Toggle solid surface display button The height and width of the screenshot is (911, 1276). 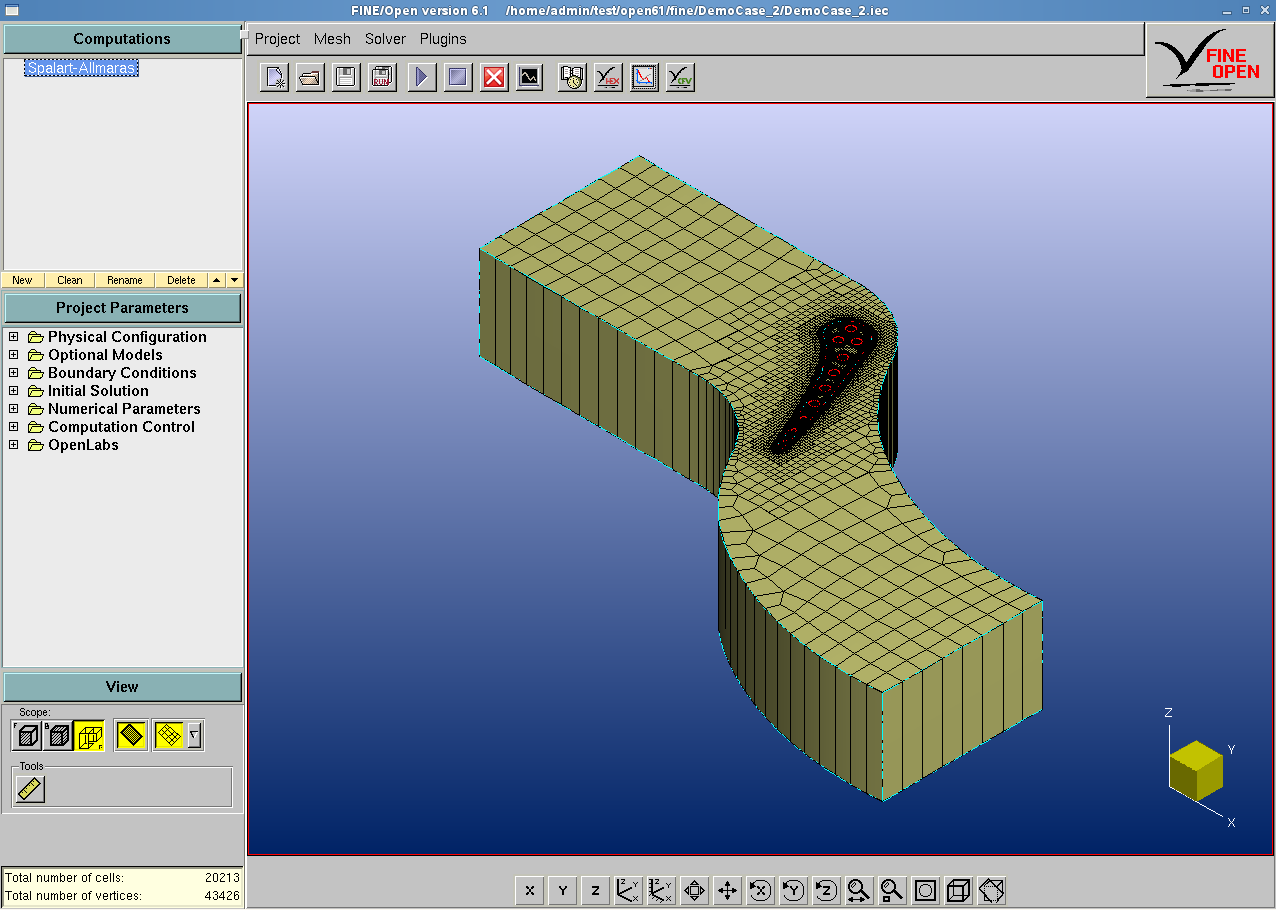pos(131,735)
